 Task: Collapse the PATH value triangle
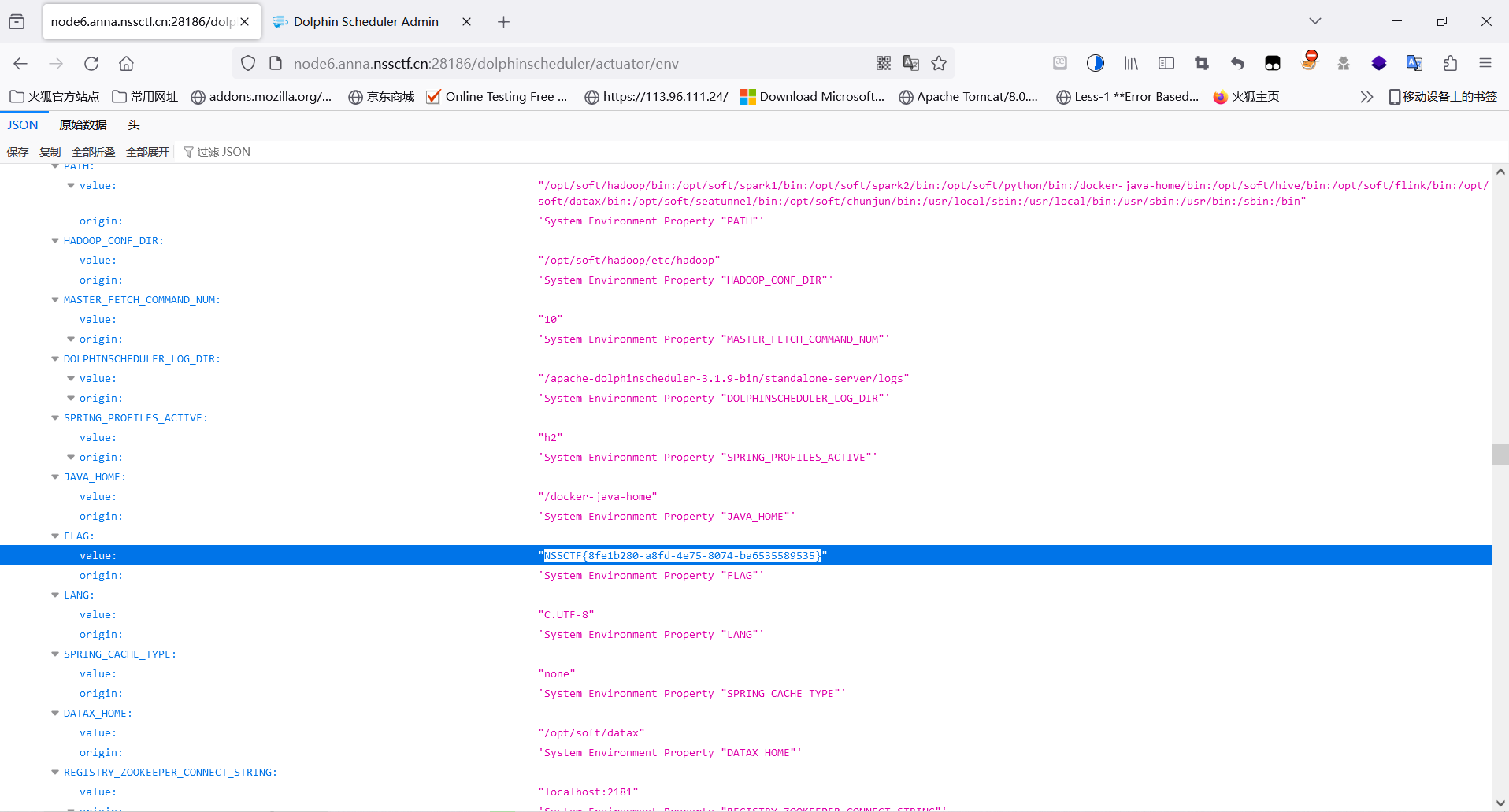pyautogui.click(x=71, y=186)
